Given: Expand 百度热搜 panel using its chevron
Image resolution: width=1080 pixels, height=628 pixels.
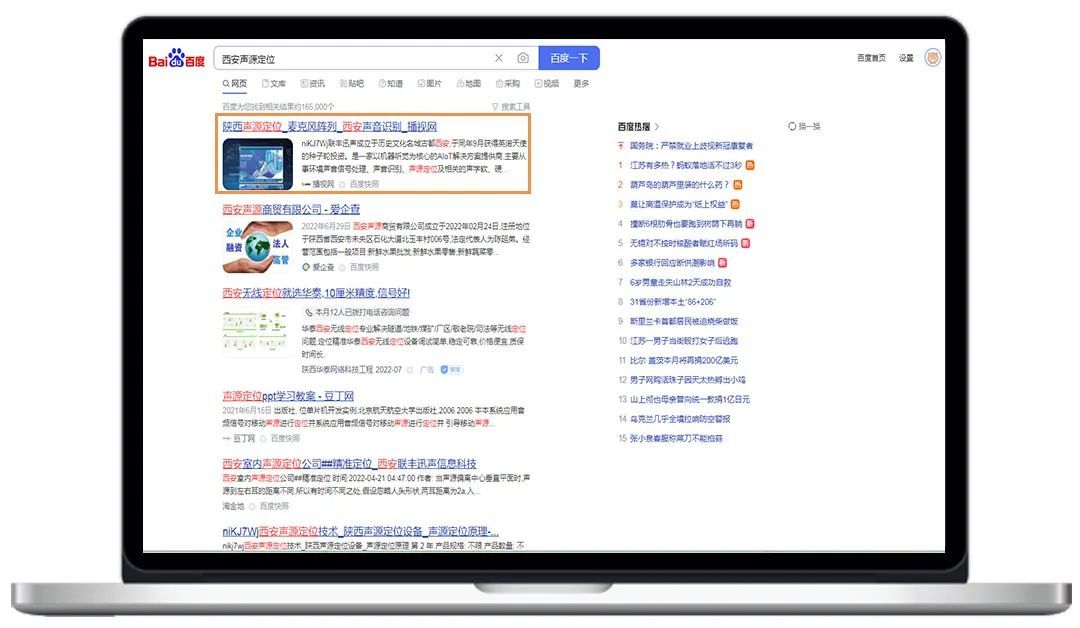Looking at the screenshot, I should coord(657,127).
